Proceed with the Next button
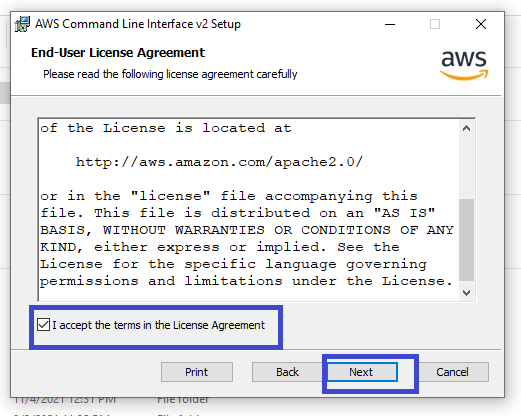The width and height of the screenshot is (521, 416). click(362, 372)
